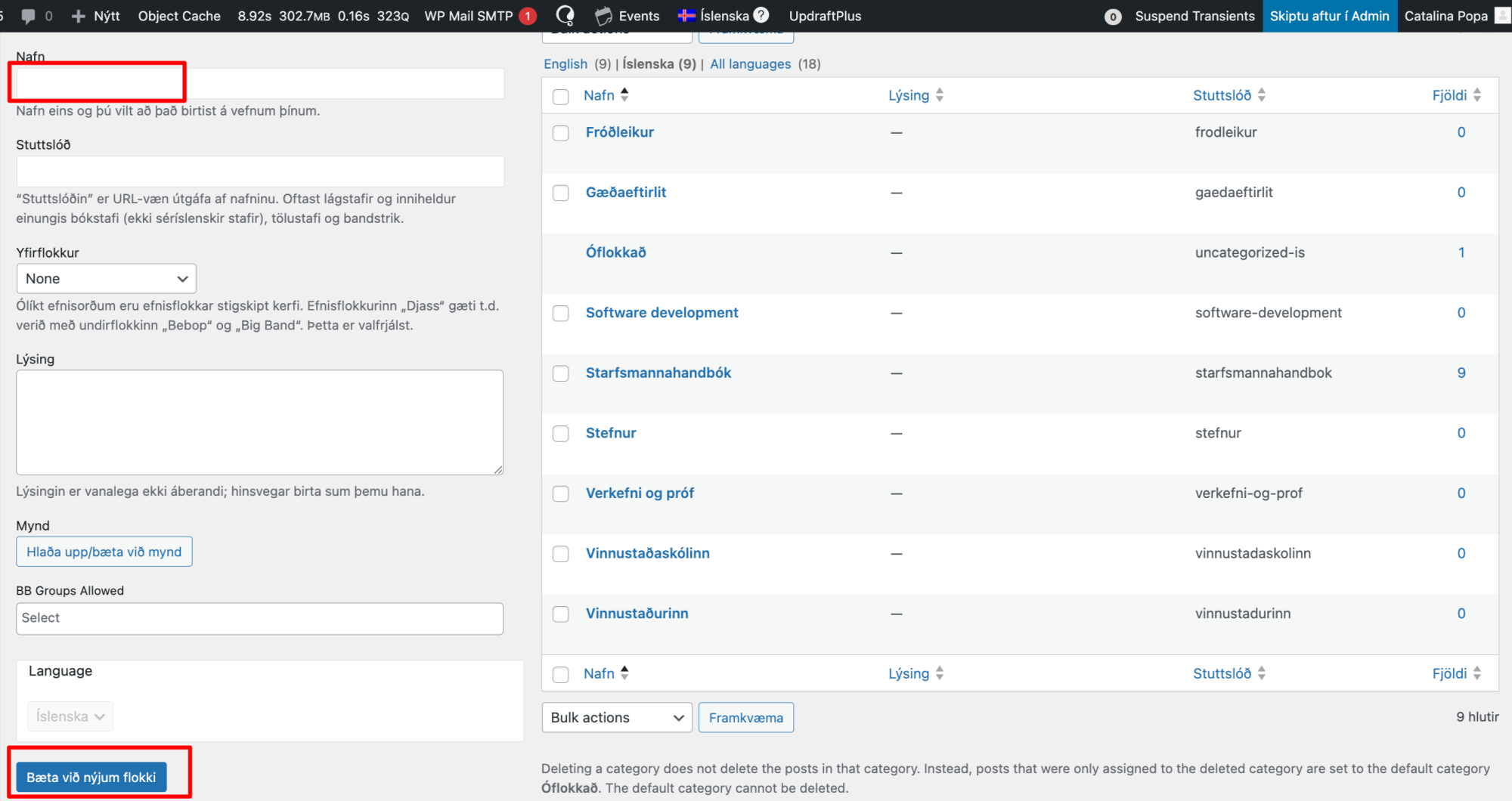Expand the bottom Bulk actions dropdown
Viewport: 1512px width, 801px height.
616,717
